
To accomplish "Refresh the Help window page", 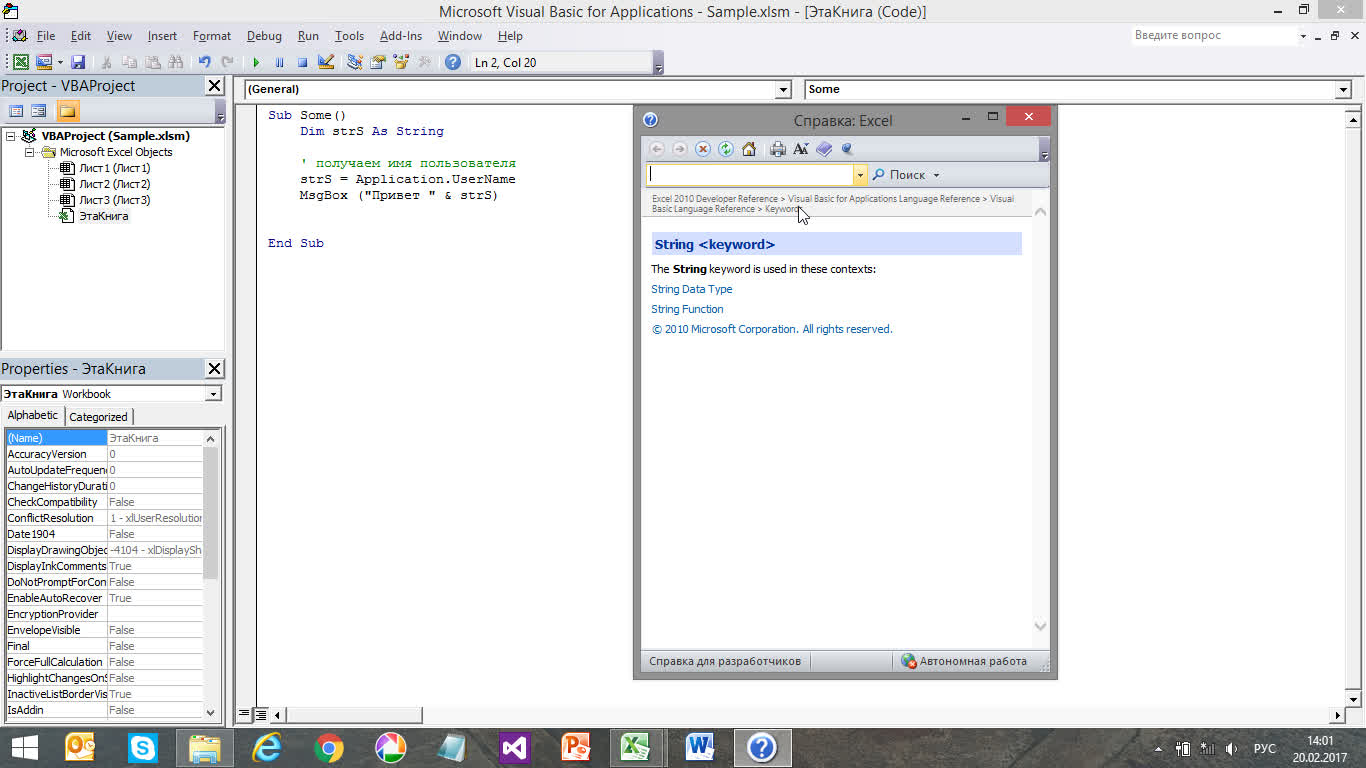I will pos(726,149).
